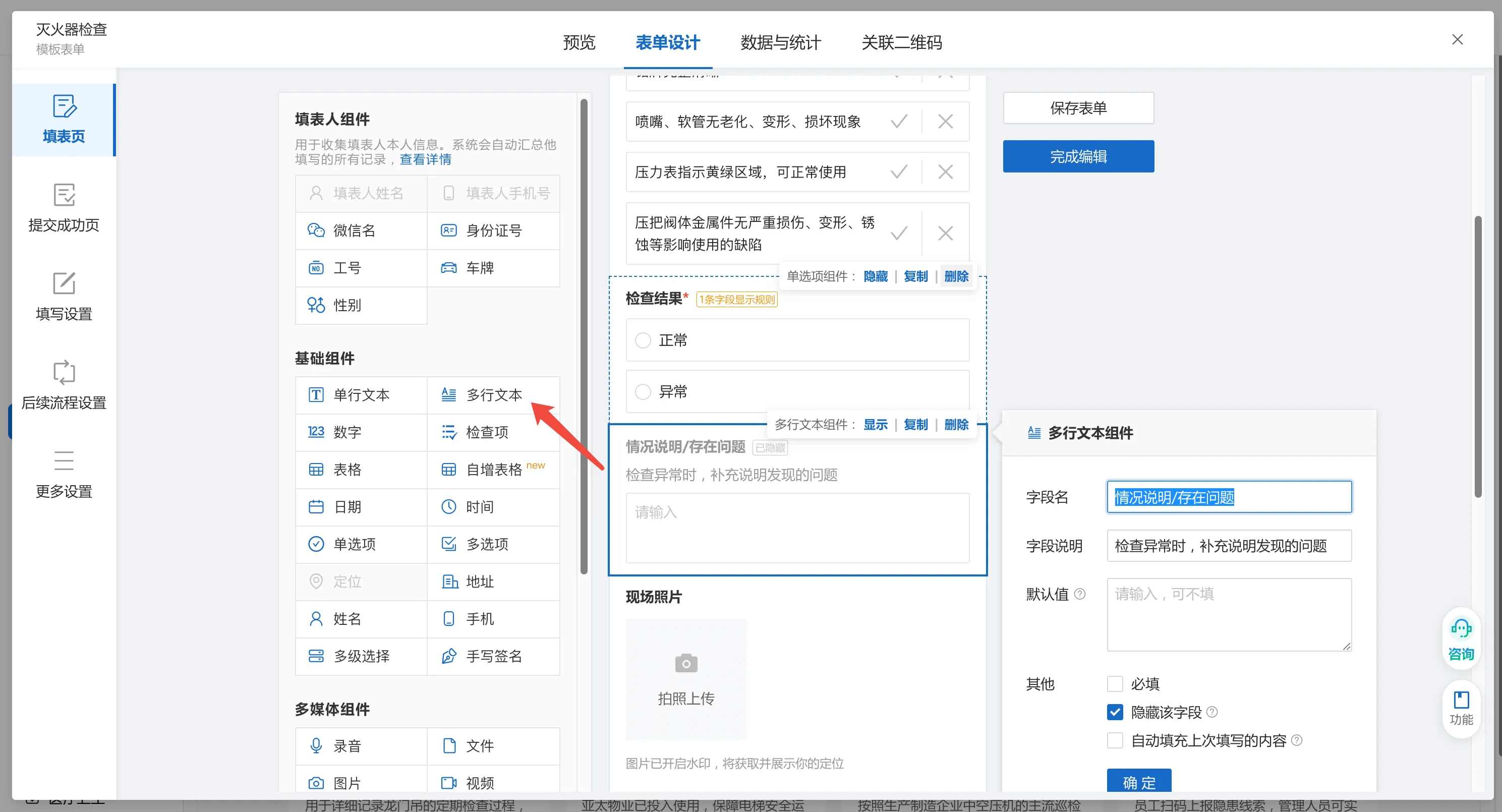Add the 工号 component
Screen dimensions: 1502x812
coord(361,268)
